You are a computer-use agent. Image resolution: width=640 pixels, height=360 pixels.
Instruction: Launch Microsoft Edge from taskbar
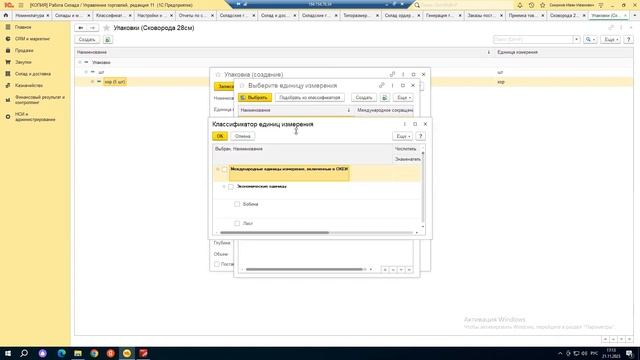coord(61,353)
